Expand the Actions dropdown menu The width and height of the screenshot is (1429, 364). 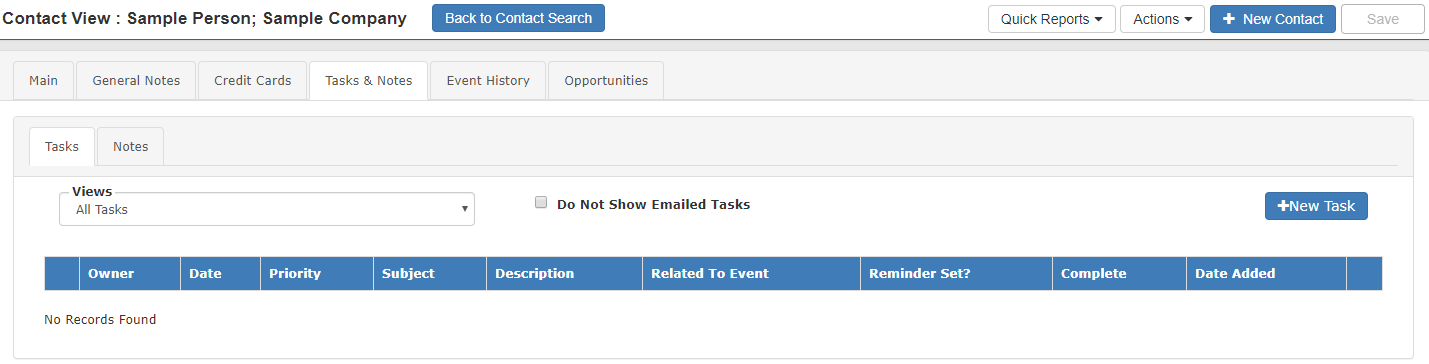pyautogui.click(x=1162, y=19)
